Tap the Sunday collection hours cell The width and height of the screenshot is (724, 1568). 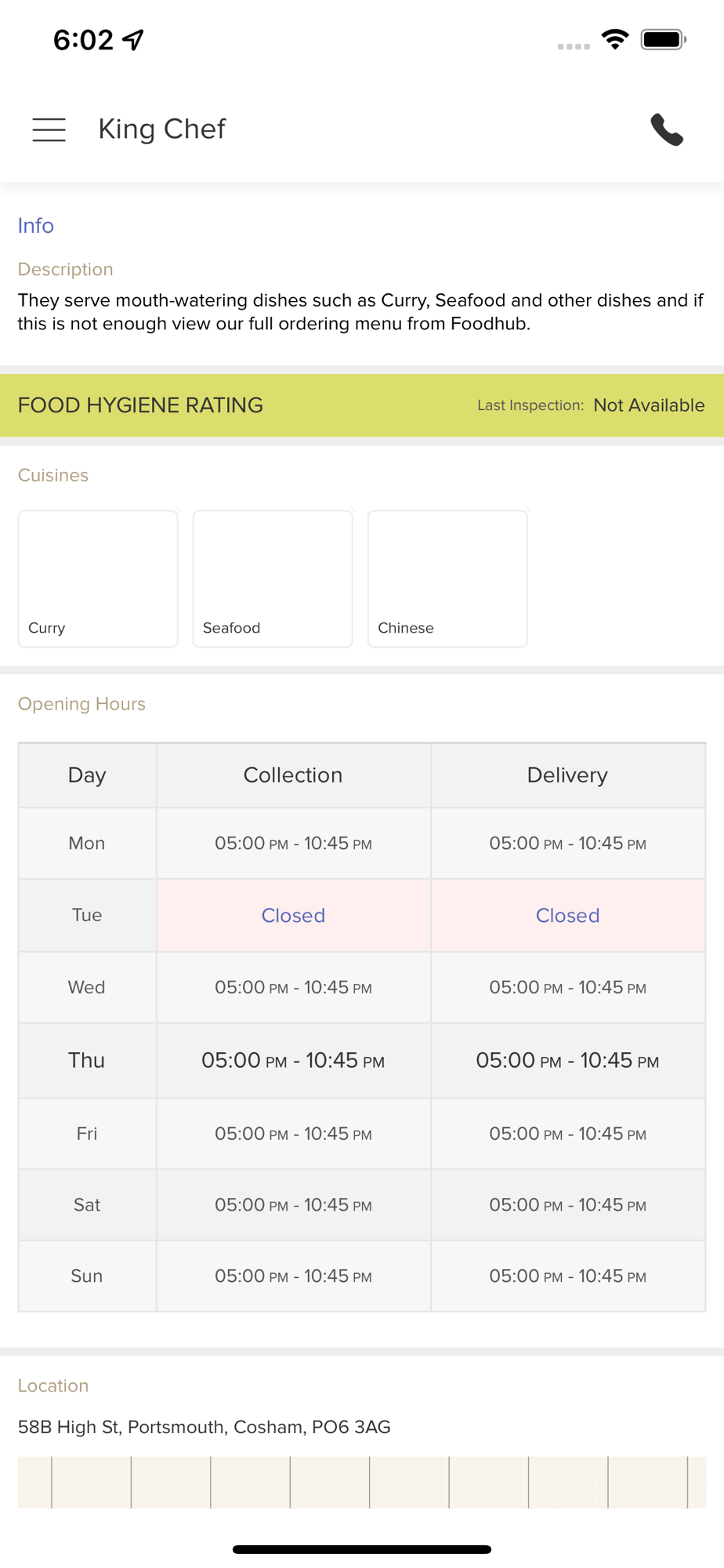[293, 1276]
